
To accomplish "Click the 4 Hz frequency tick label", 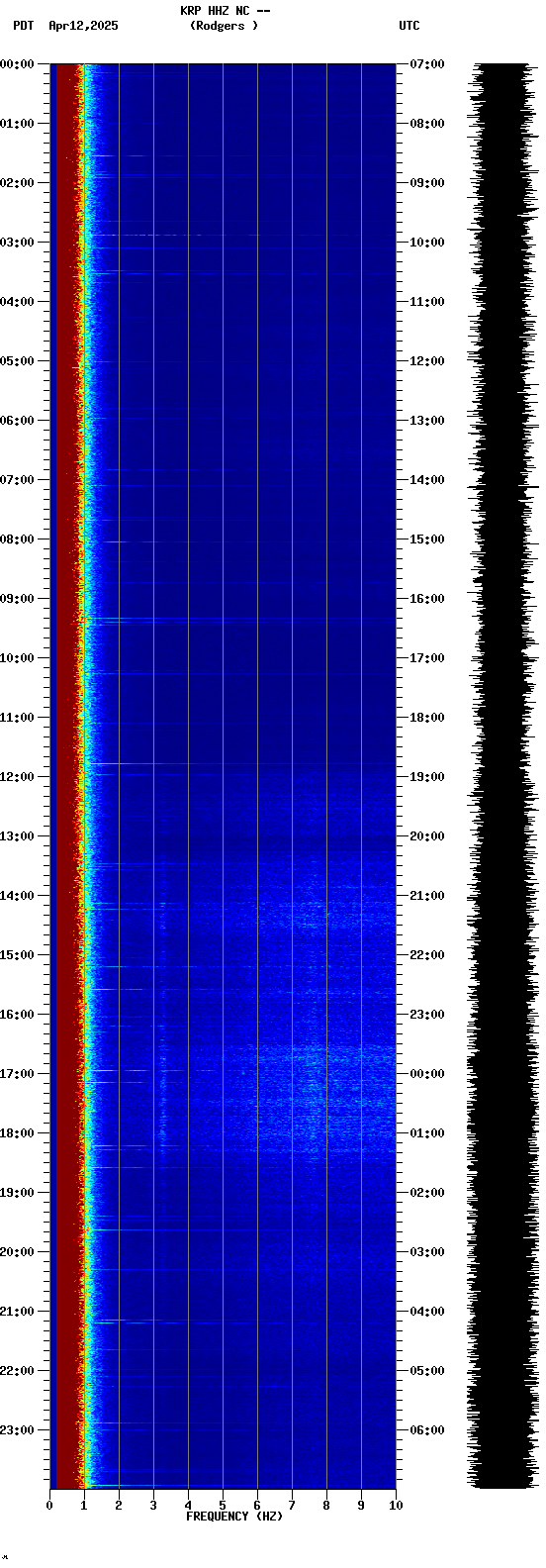I will coord(188,1506).
